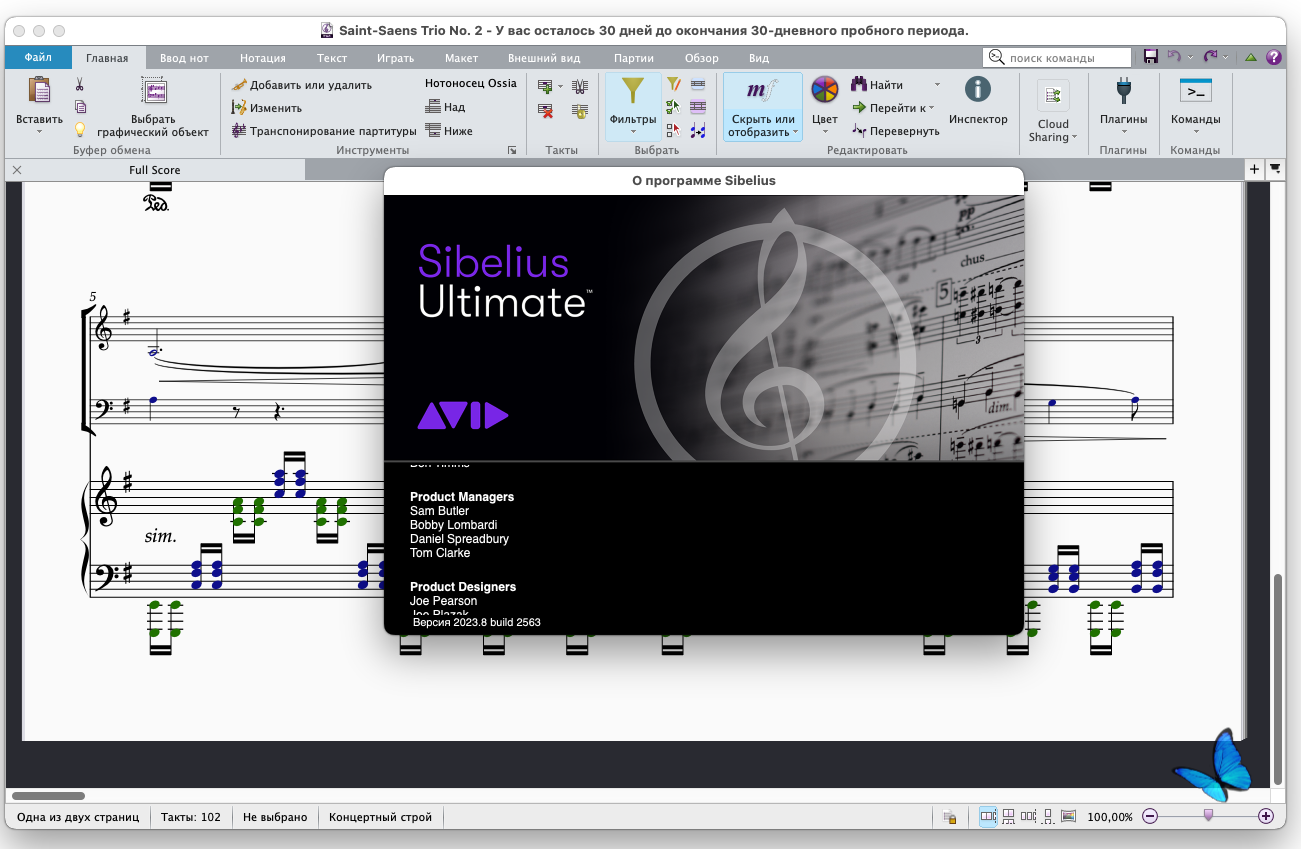Expand the Commands dropdown
Image resolution: width=1301 pixels, height=849 pixels.
(x=1195, y=131)
